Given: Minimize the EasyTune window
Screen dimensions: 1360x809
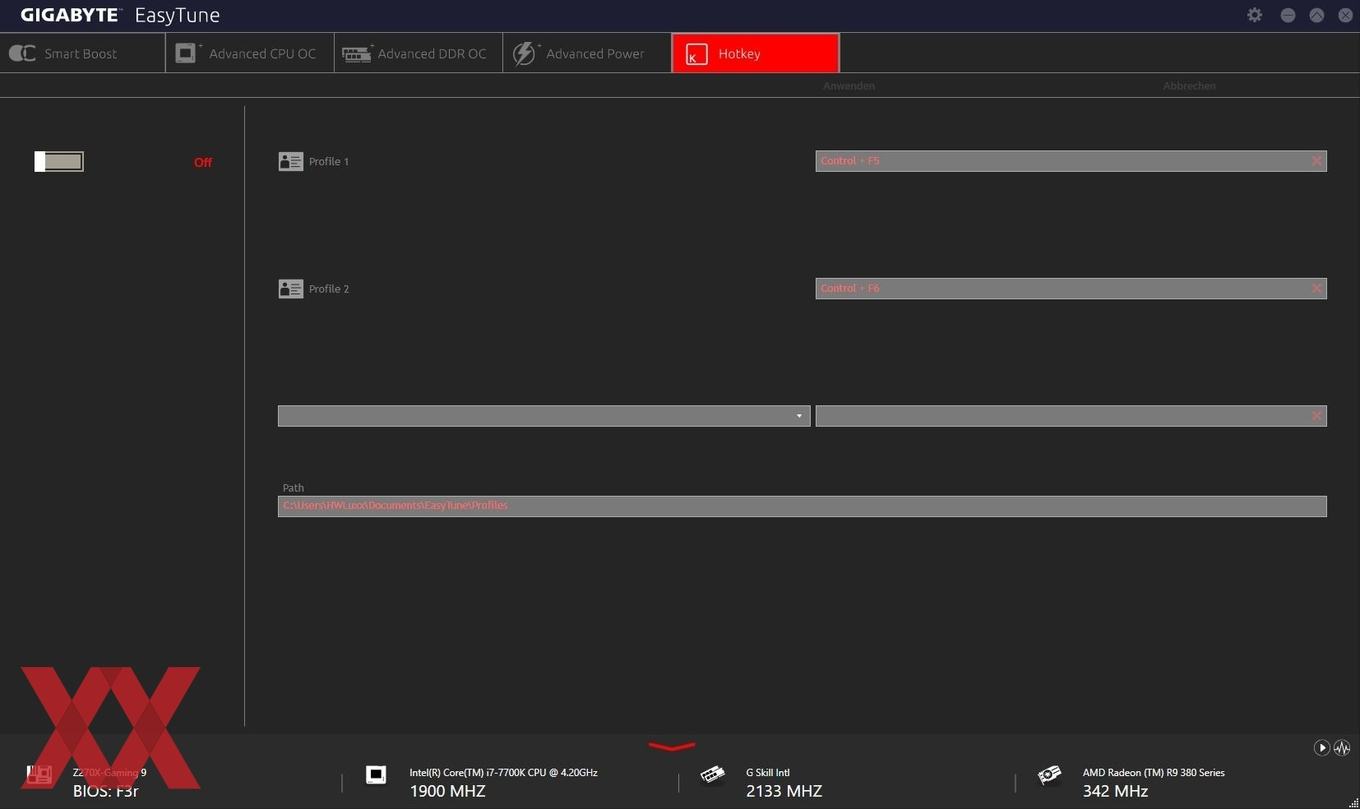Looking at the screenshot, I should pos(1288,15).
